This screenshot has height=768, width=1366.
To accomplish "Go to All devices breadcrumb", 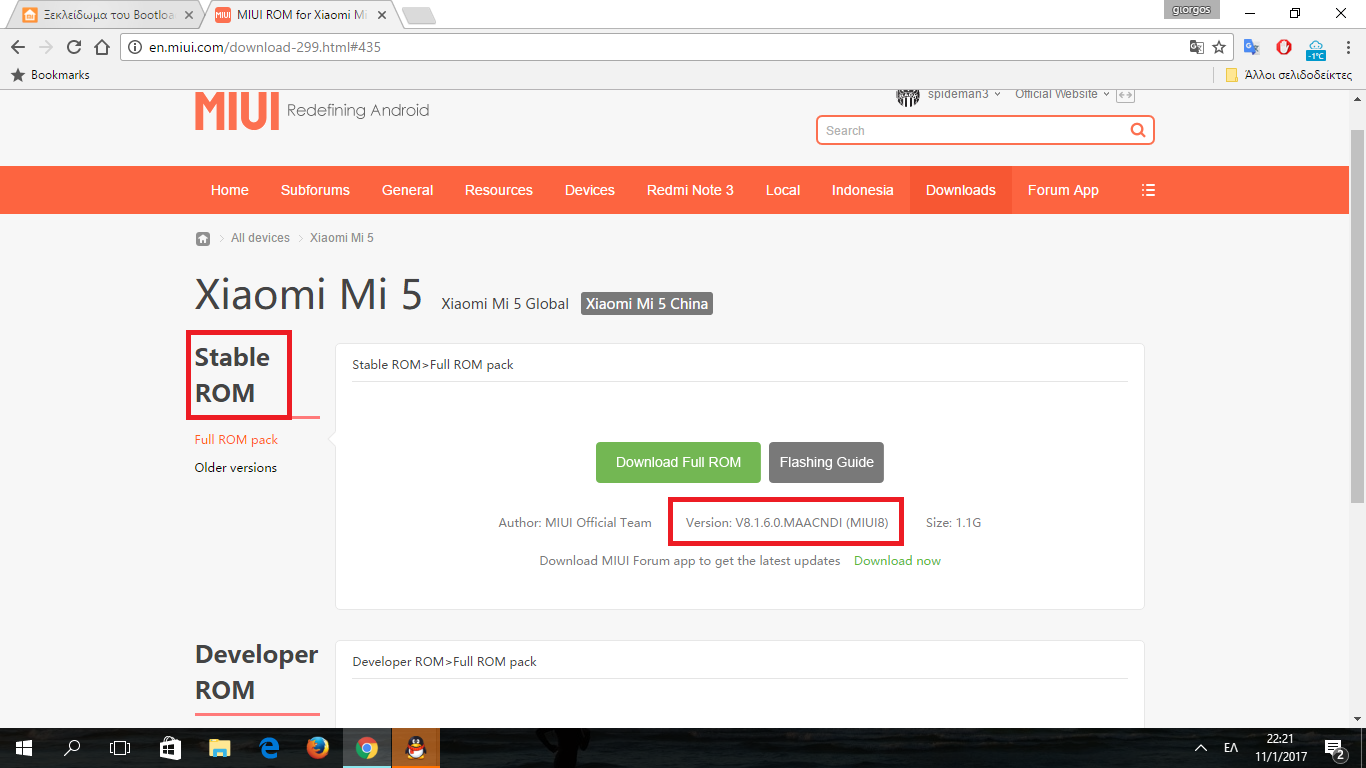I will pyautogui.click(x=260, y=238).
